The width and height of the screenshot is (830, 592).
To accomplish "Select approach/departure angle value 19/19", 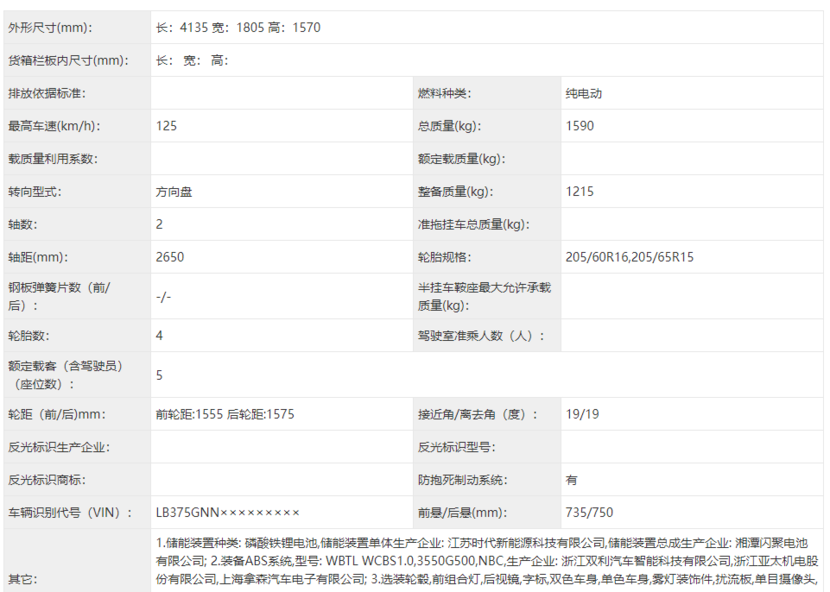I will [582, 414].
